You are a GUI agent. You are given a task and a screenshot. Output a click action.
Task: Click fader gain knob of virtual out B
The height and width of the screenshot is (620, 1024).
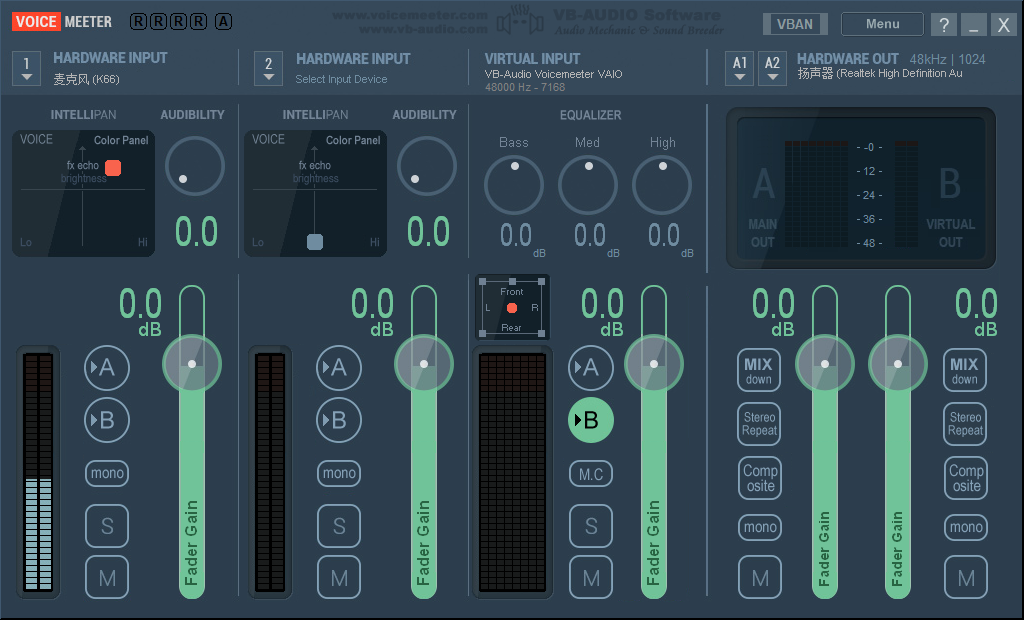pyautogui.click(x=898, y=364)
